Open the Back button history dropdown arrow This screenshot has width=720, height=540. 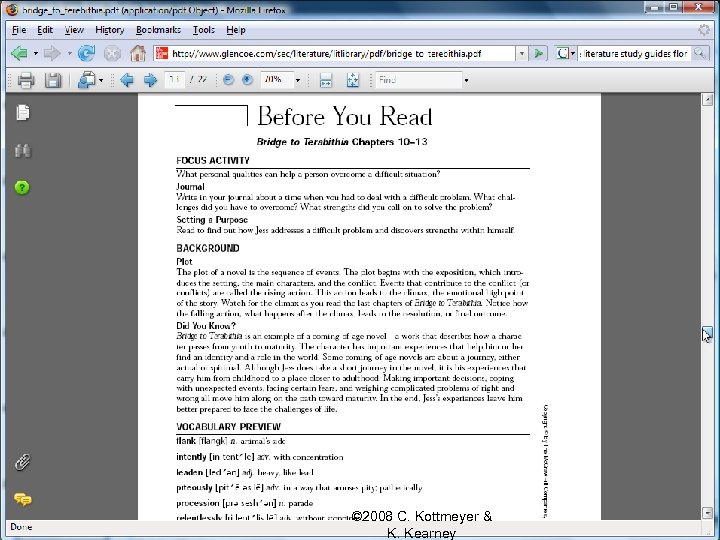click(x=35, y=54)
